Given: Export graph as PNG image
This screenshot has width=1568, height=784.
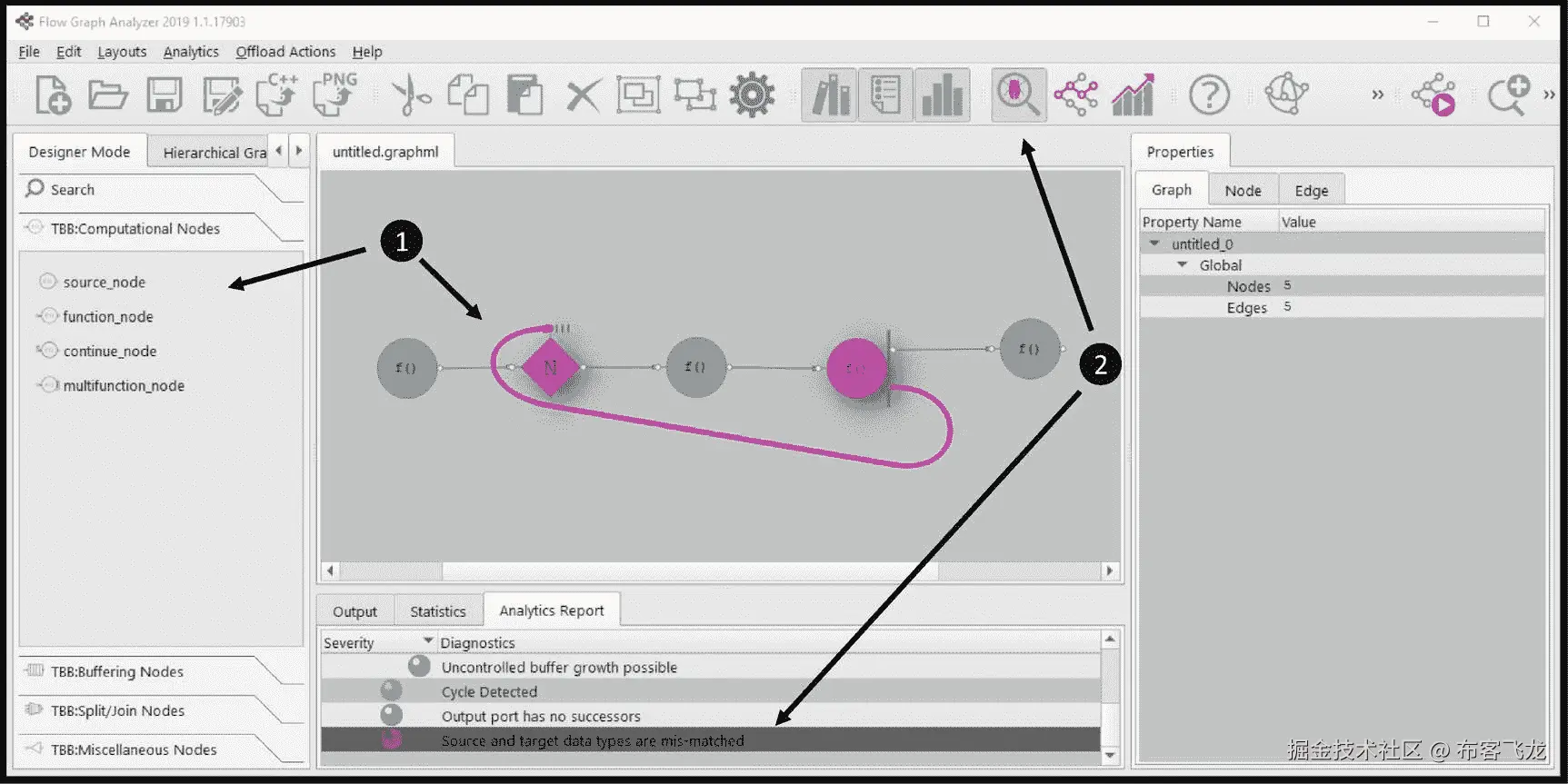Looking at the screenshot, I should [335, 94].
